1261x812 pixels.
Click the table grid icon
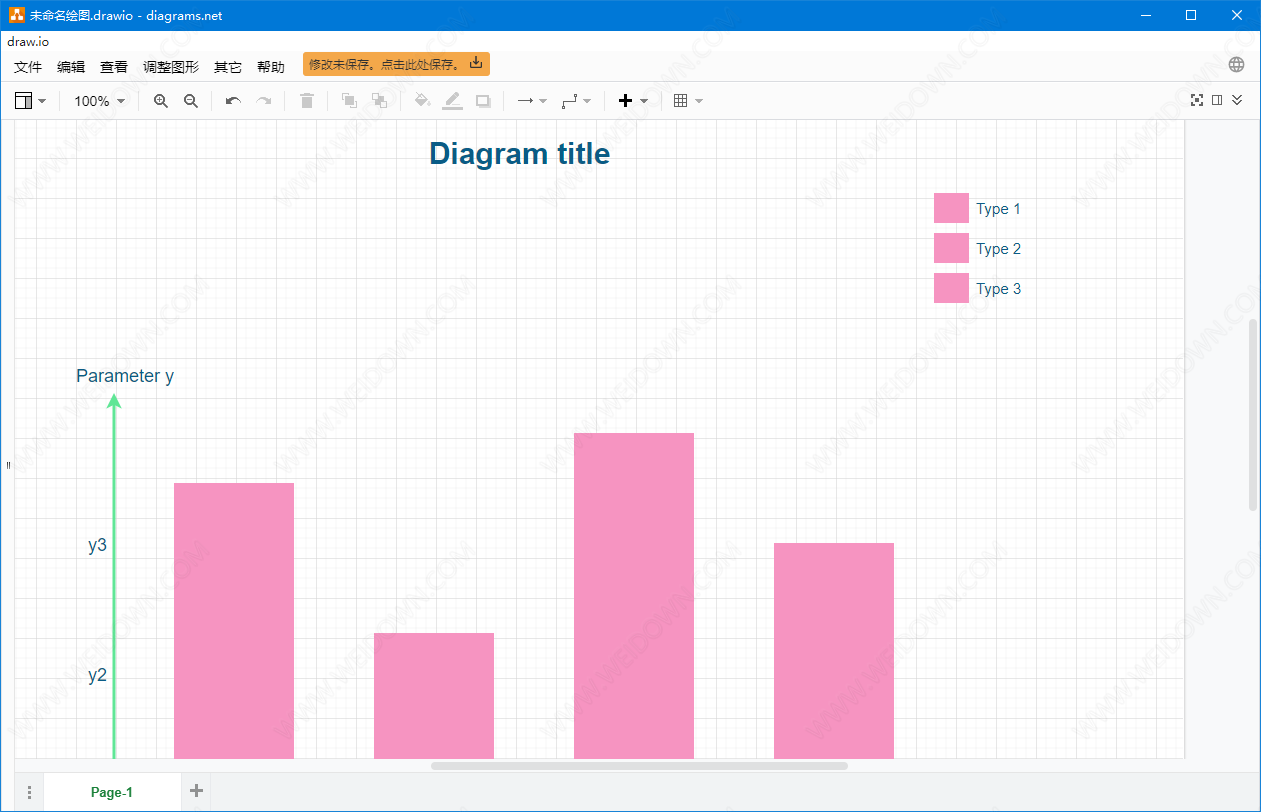point(681,101)
